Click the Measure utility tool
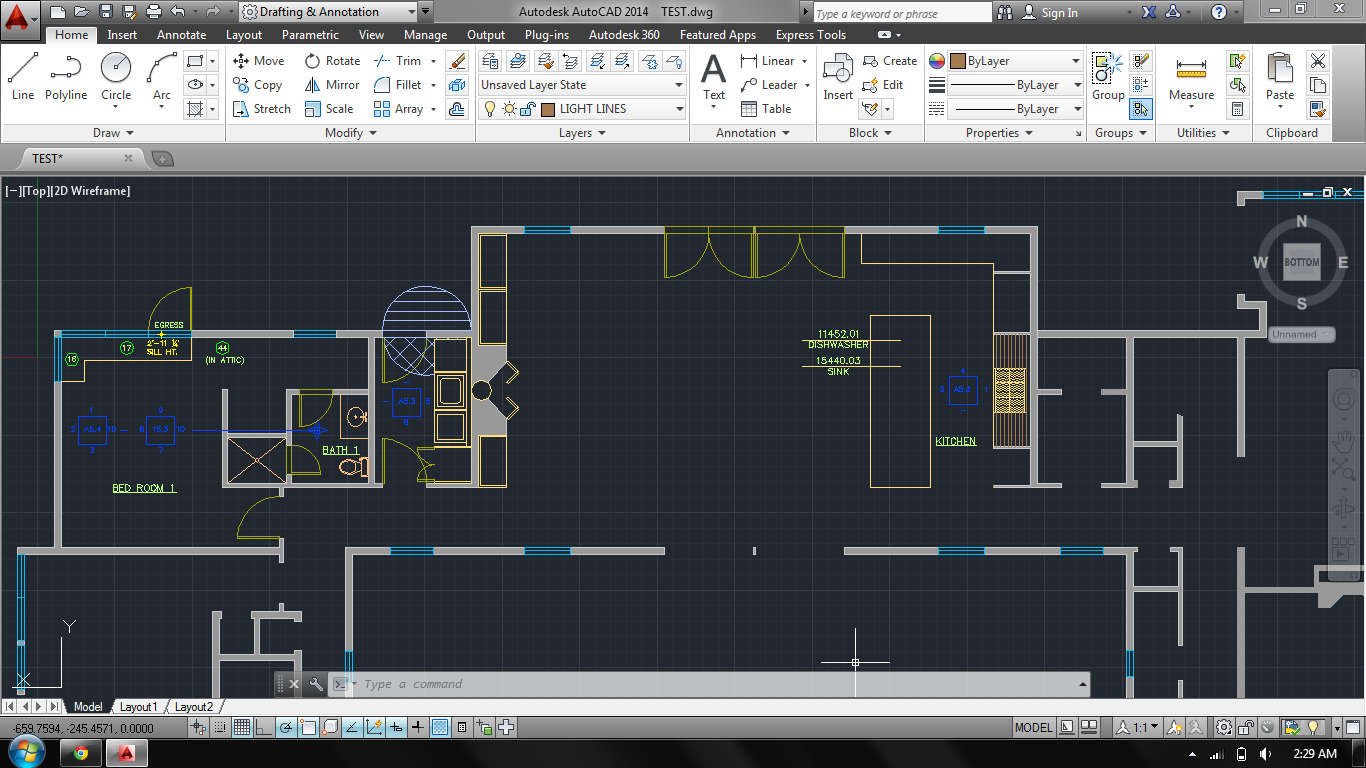The height and width of the screenshot is (768, 1366). point(1191,77)
